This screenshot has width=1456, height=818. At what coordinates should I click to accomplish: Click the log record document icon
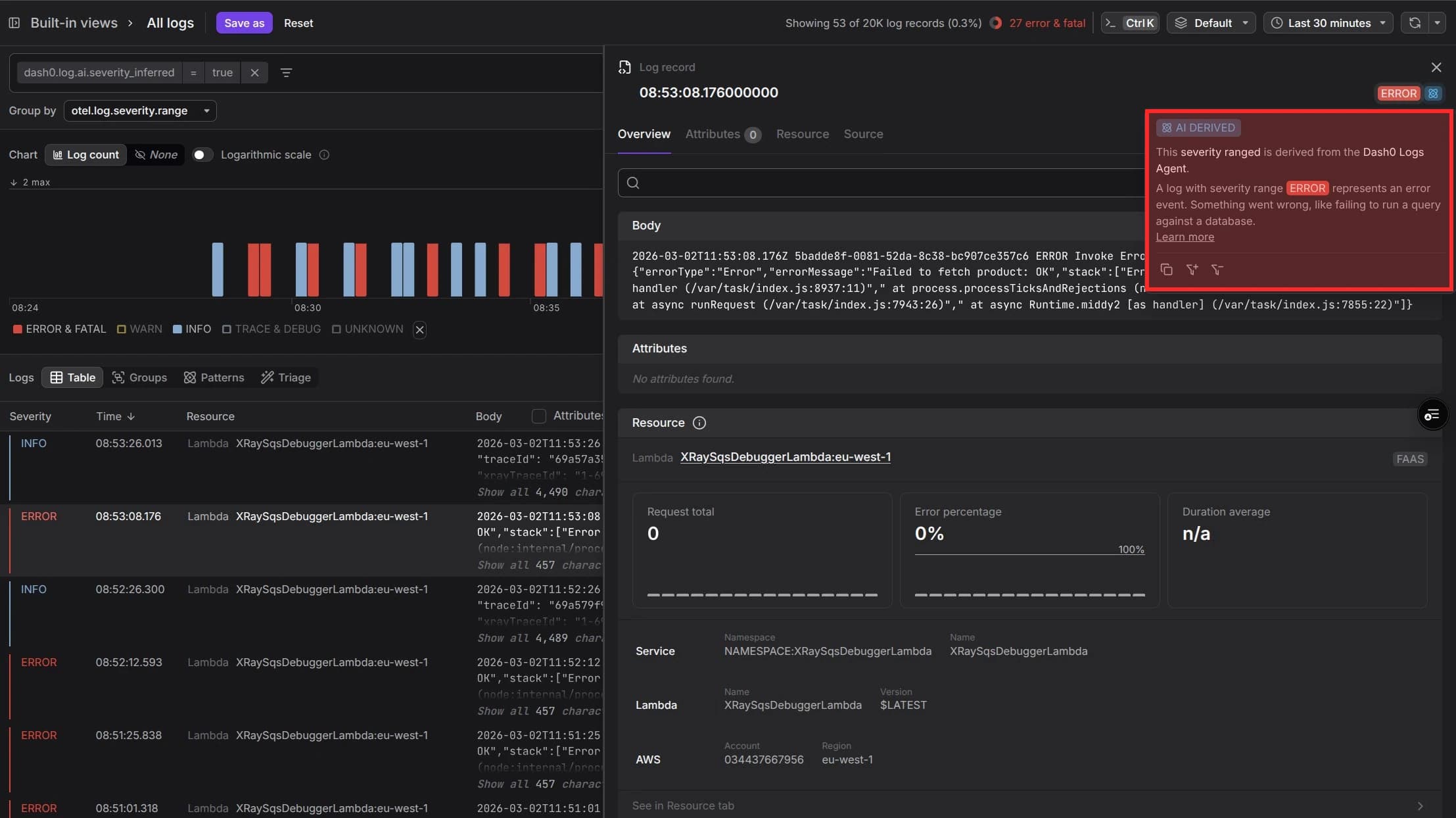pyautogui.click(x=624, y=67)
